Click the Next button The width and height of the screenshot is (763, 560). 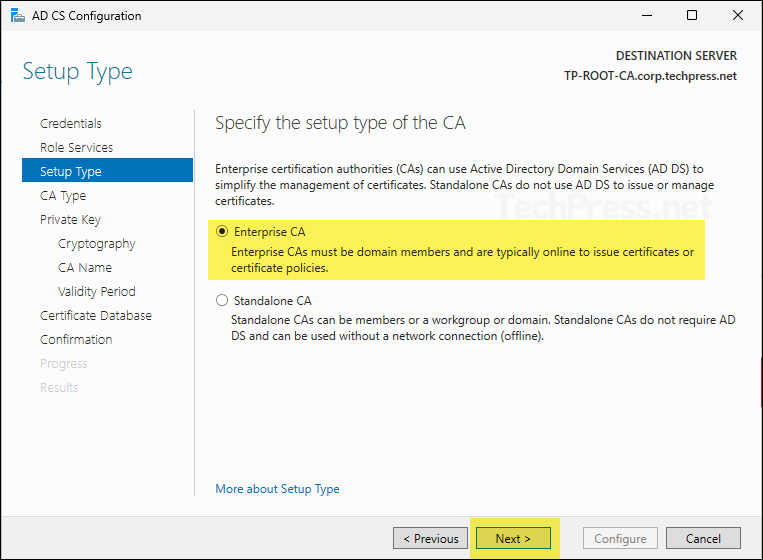click(513, 539)
